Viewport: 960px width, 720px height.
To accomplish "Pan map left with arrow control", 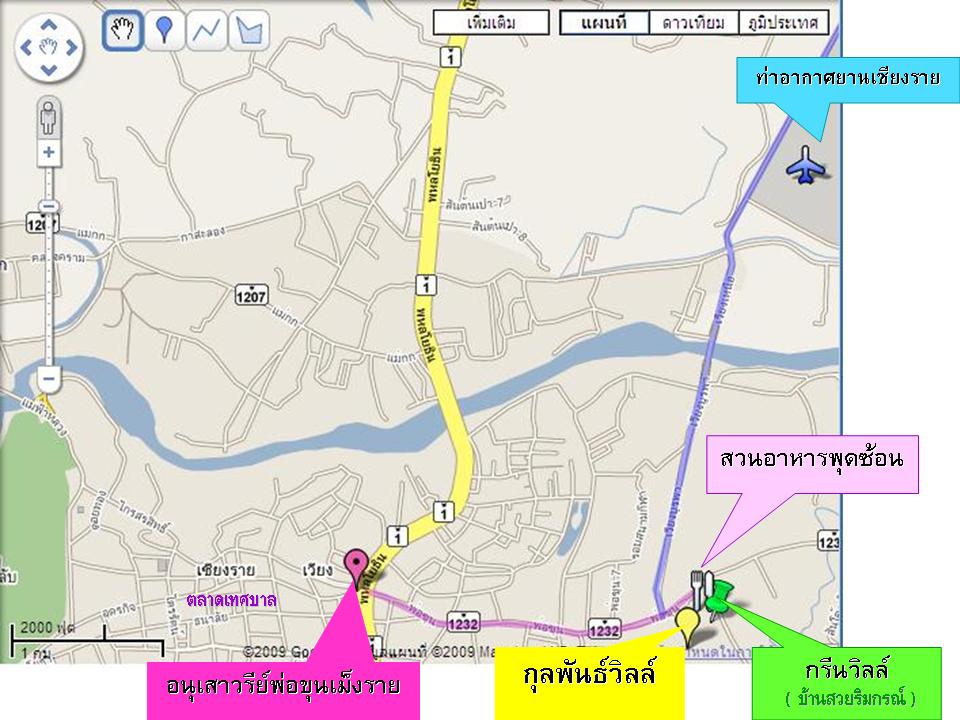I will [26, 47].
